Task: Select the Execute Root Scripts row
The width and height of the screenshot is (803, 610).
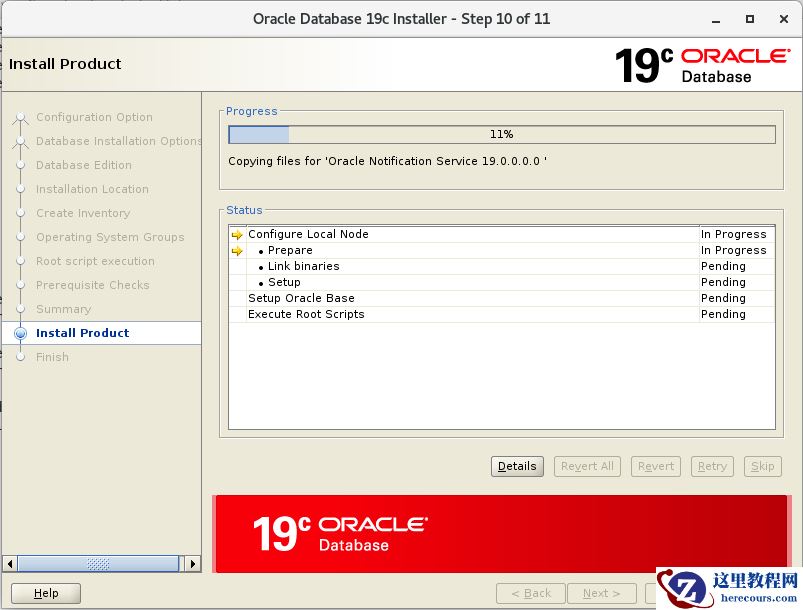Action: (x=502, y=314)
